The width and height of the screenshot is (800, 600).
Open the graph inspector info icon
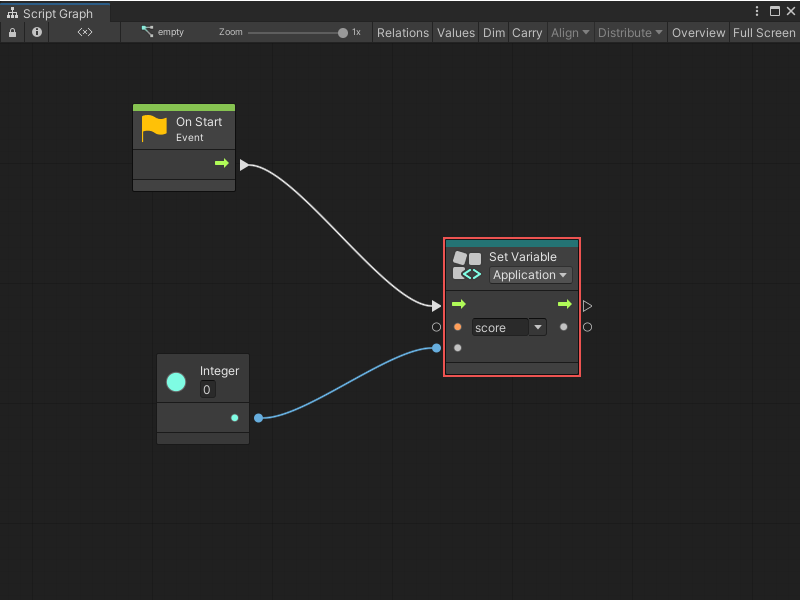pos(36,32)
